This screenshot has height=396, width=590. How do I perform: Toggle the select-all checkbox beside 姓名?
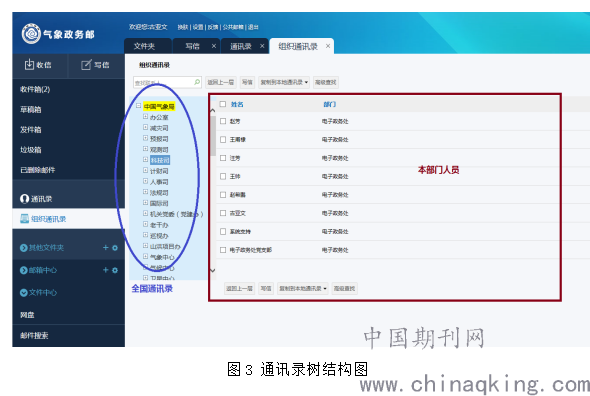click(x=223, y=104)
